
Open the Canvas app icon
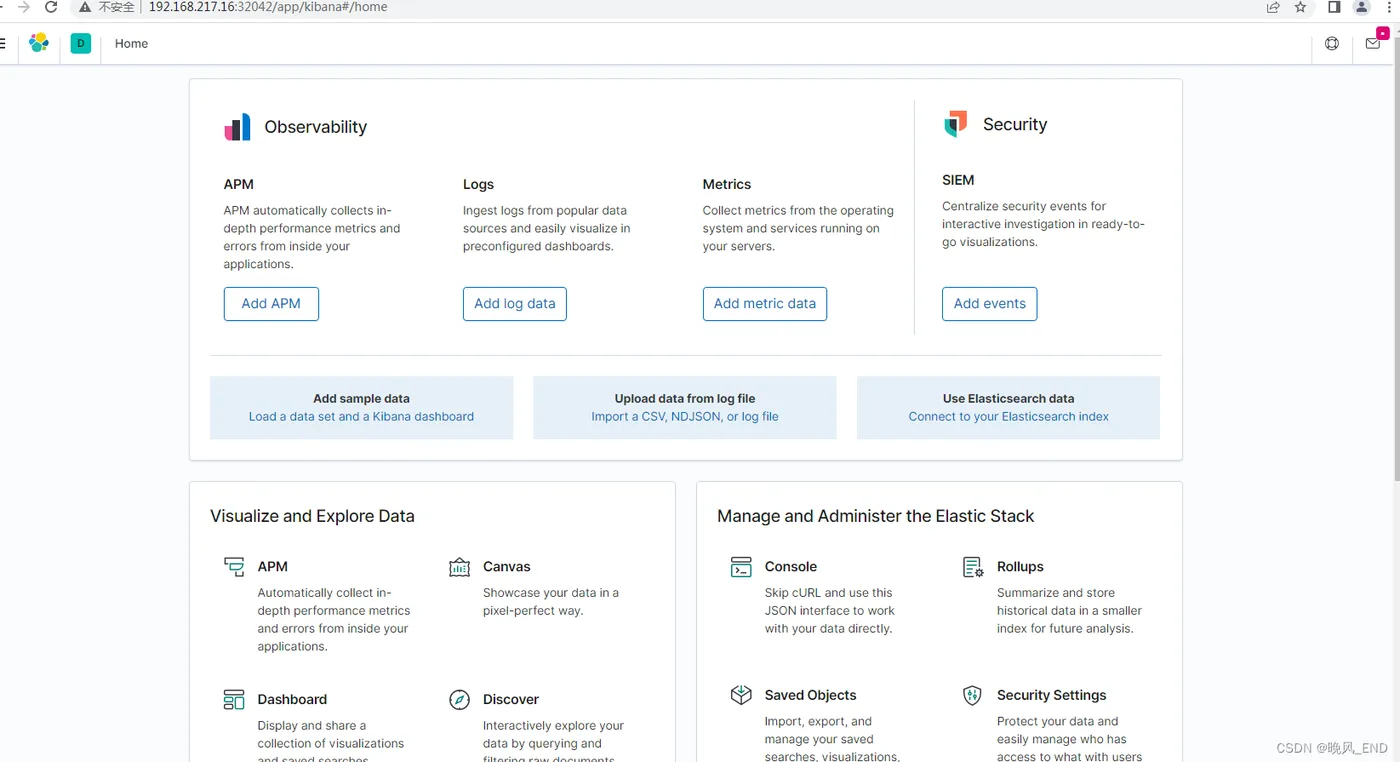pyautogui.click(x=459, y=567)
